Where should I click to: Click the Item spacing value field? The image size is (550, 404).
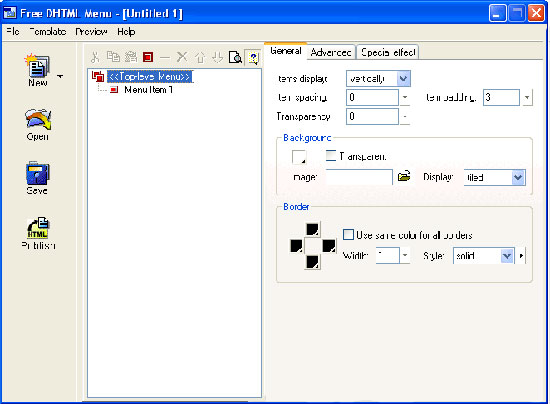pyautogui.click(x=372, y=97)
